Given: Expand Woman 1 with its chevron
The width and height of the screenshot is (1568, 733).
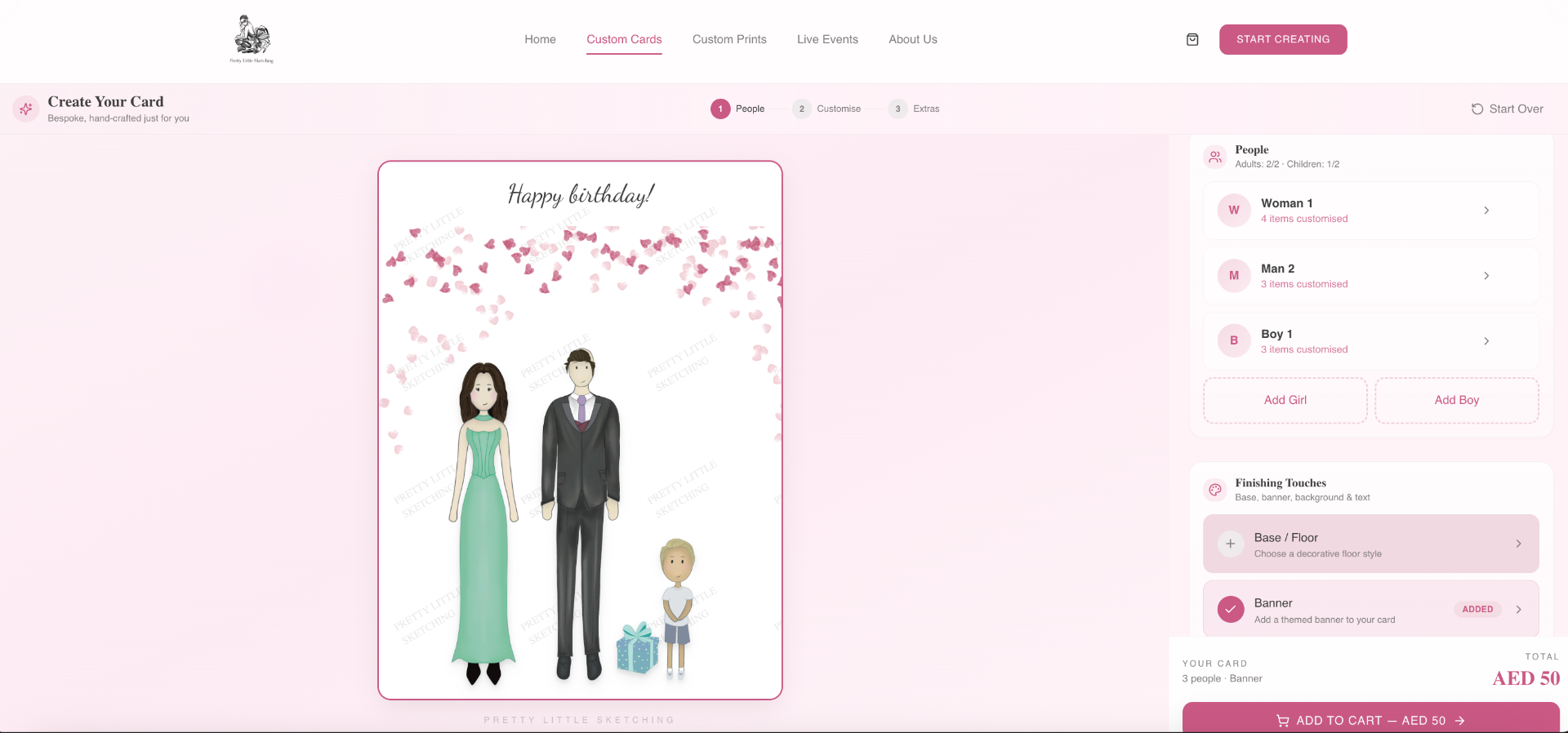Looking at the screenshot, I should 1486,210.
